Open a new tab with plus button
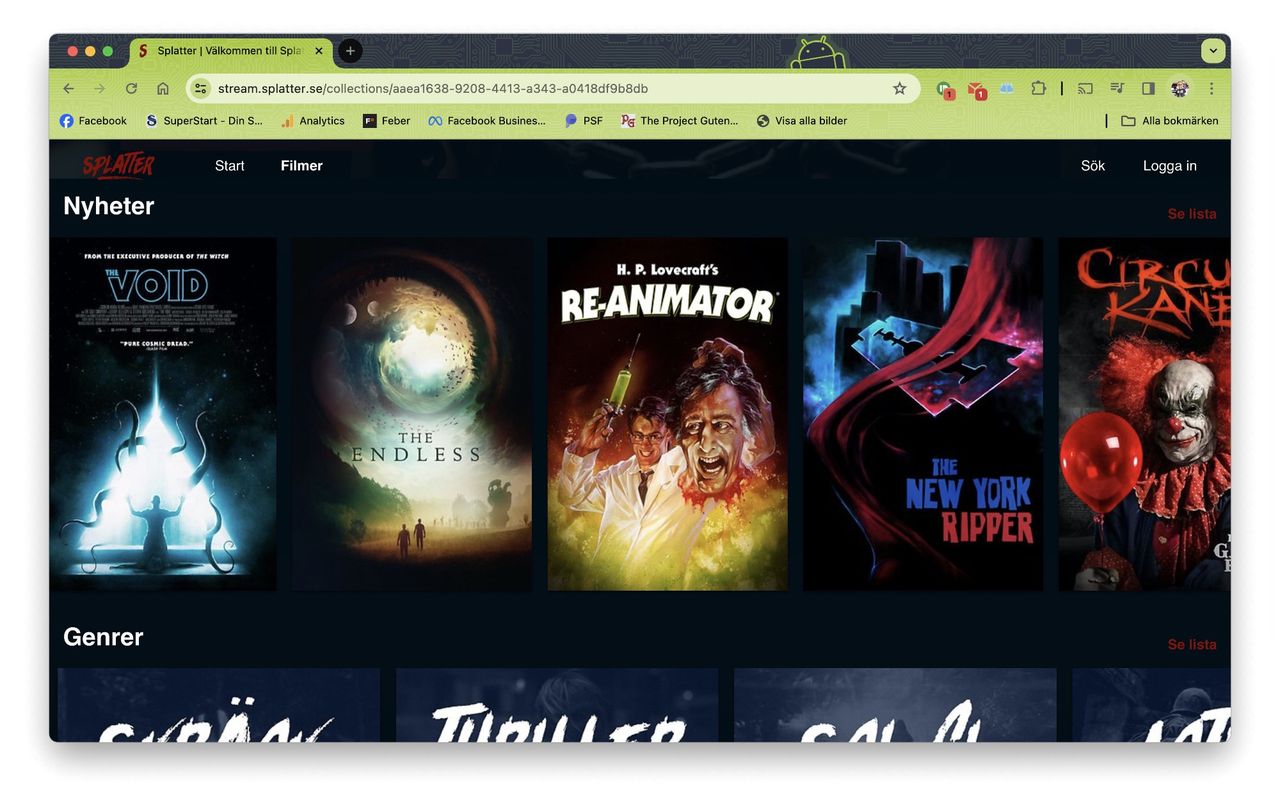Image resolution: width=1280 pixels, height=807 pixels. (350, 51)
